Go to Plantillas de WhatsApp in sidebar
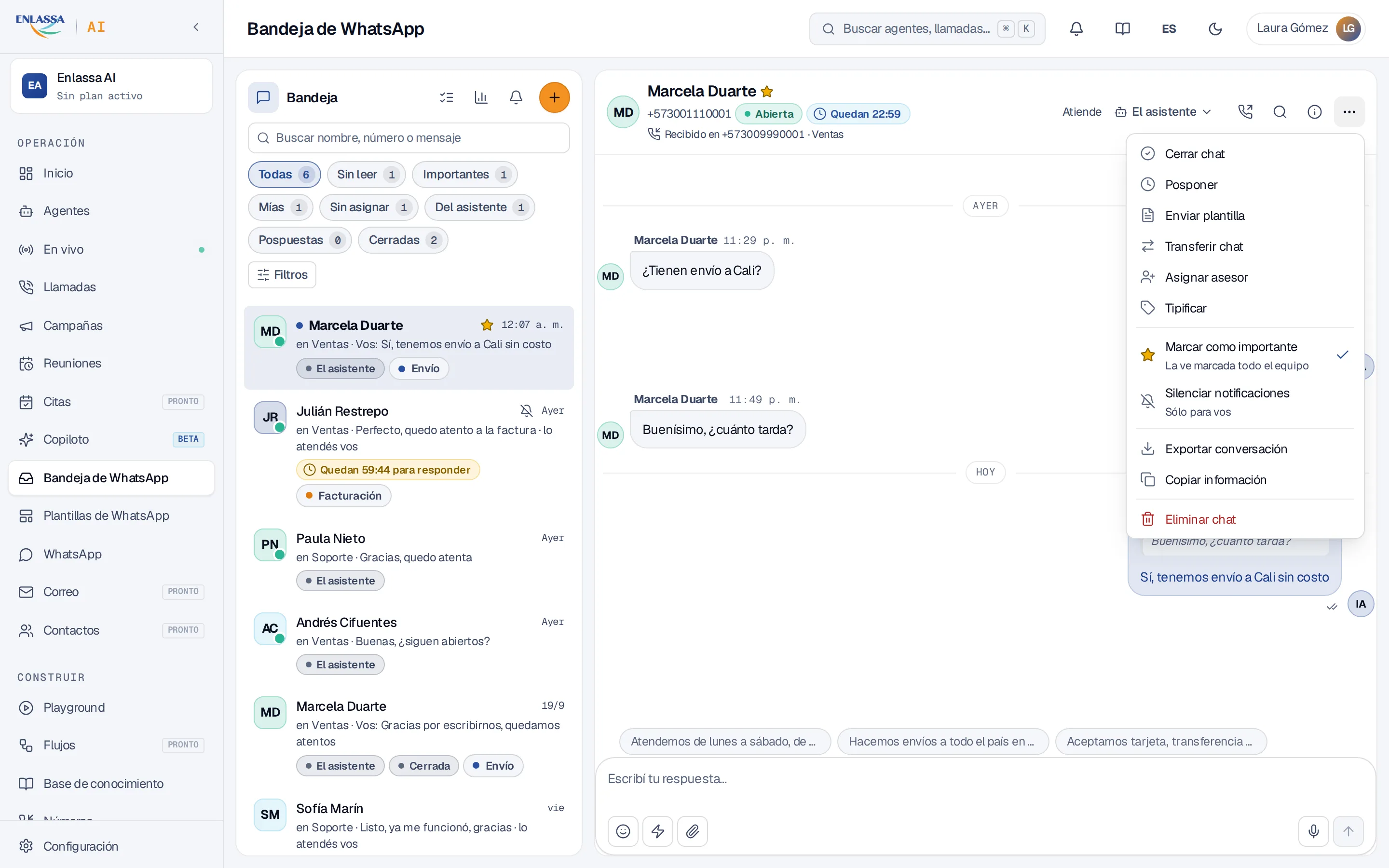 111,515
